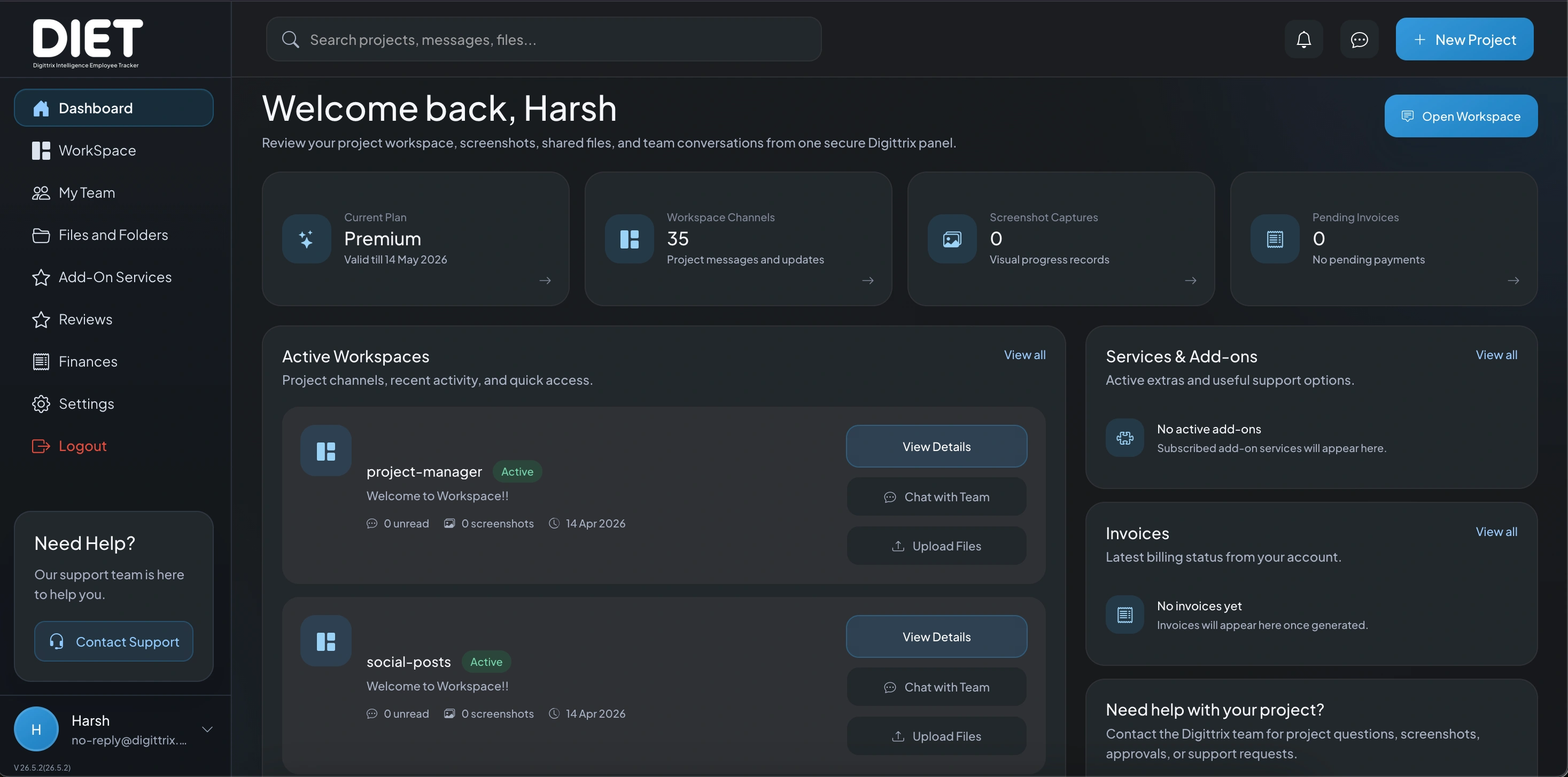Click the Harsh avatar circle
Screen dimensions: 1568x777
coord(36,729)
